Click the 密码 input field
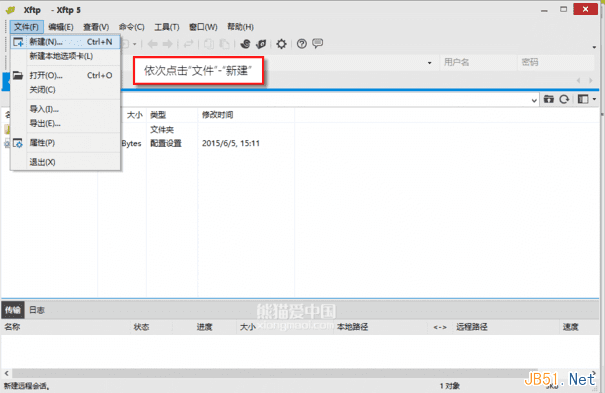This screenshot has width=605, height=393. click(x=556, y=62)
